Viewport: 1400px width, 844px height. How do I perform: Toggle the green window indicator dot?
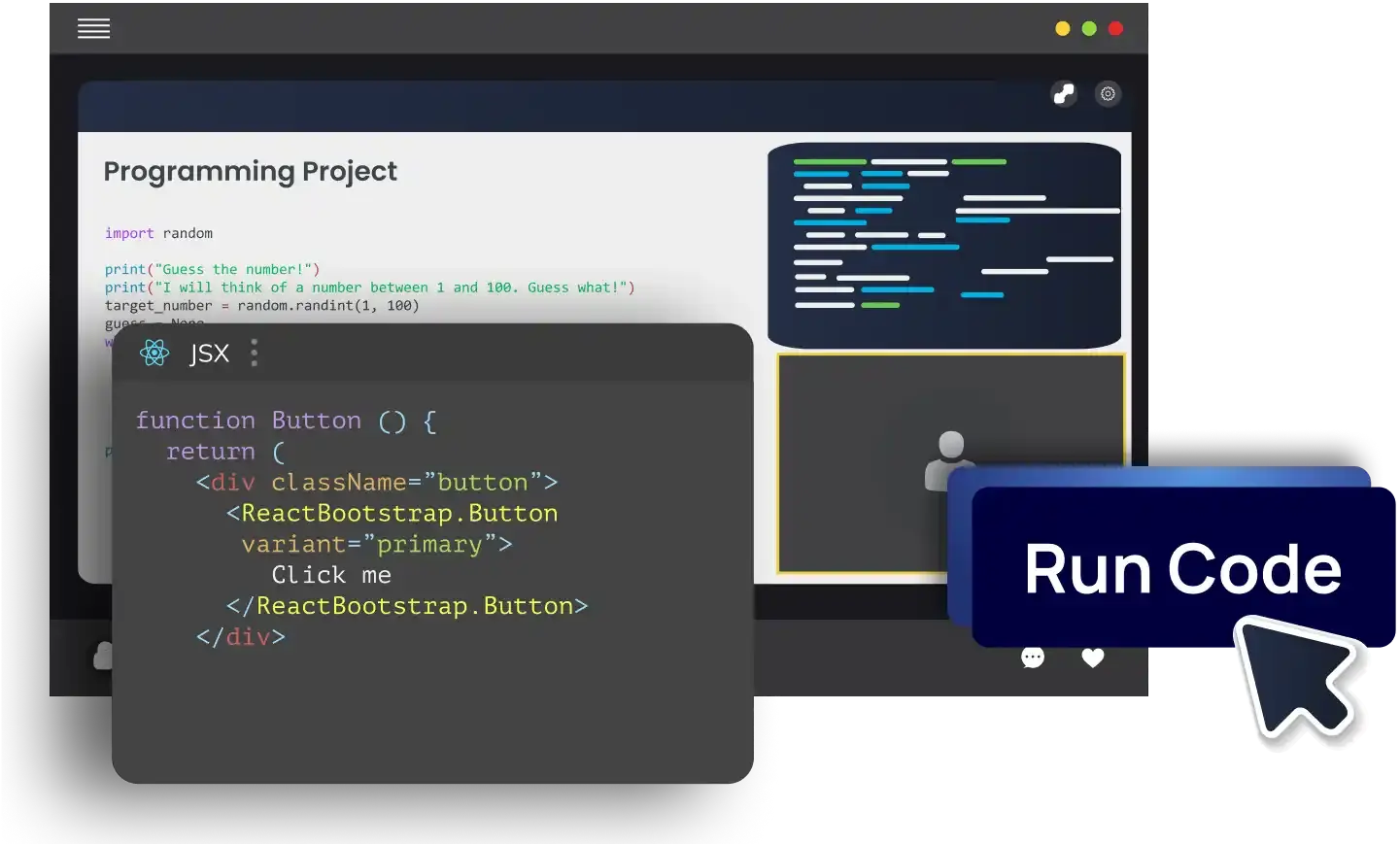[x=1088, y=28]
